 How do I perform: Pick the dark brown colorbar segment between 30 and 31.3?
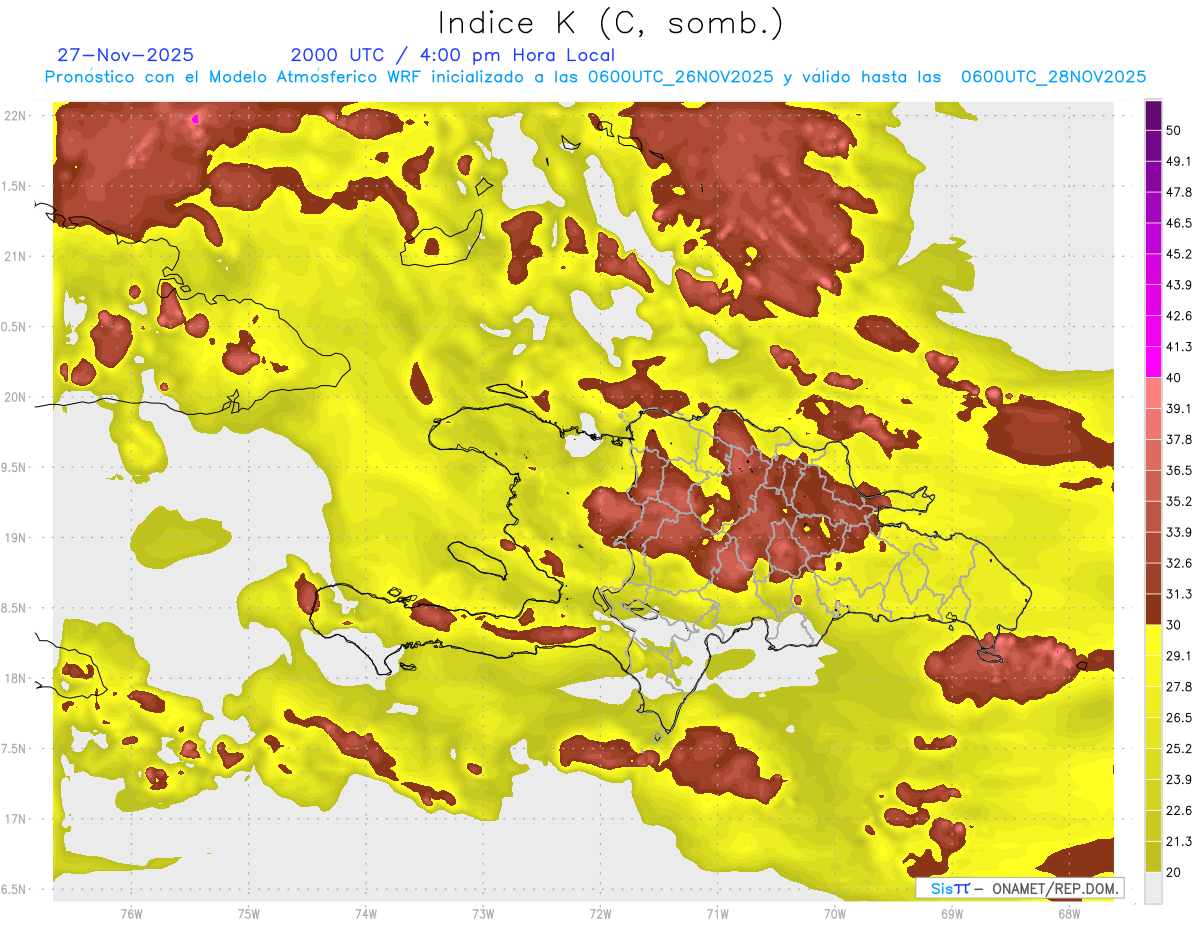(1153, 609)
